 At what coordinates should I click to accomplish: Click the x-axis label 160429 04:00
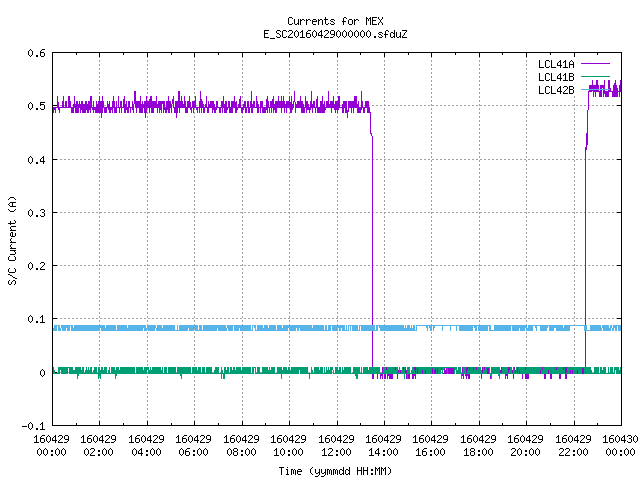pyautogui.click(x=146, y=446)
